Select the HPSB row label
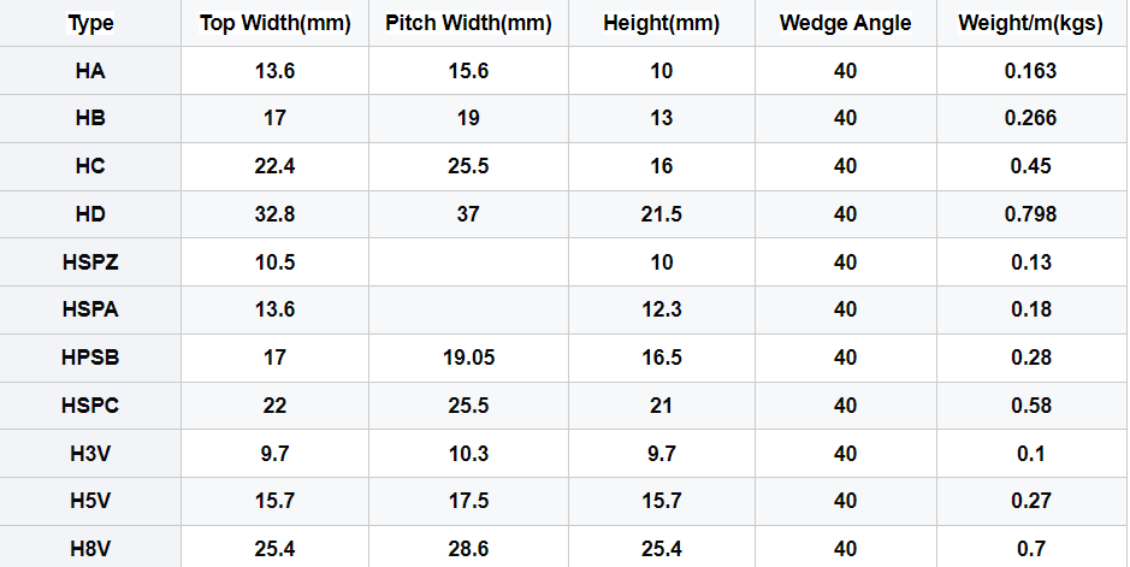This screenshot has height=567, width=1130. (x=90, y=358)
